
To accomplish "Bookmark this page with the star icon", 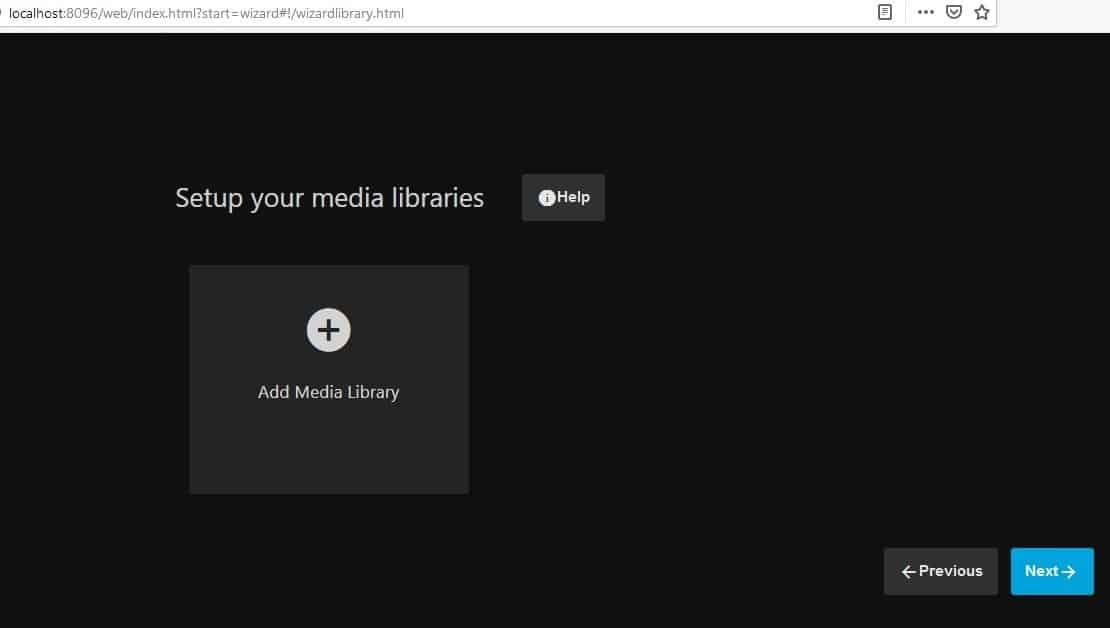I will click(x=982, y=13).
